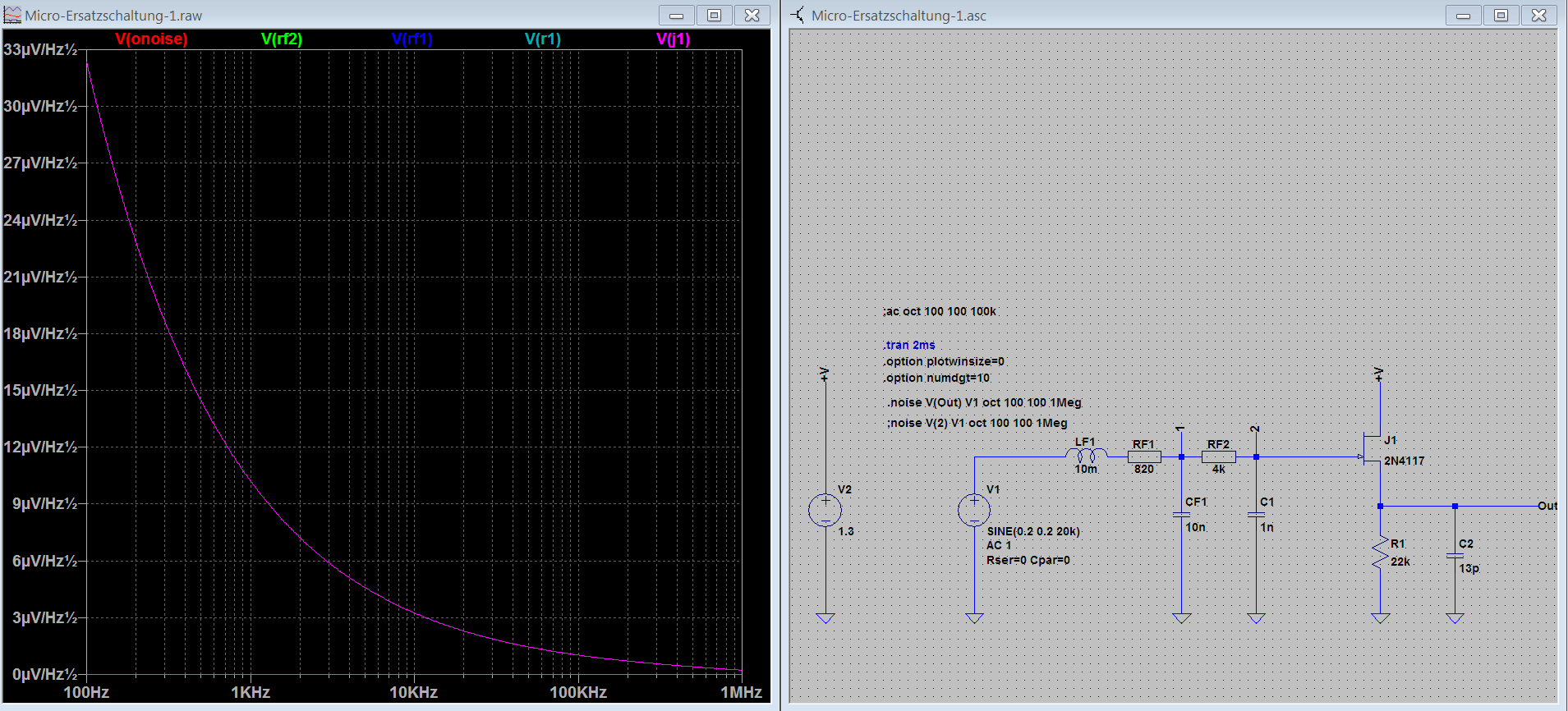Click the 13p value of C2
Screen dimensions: 1568x711
pyautogui.click(x=1469, y=568)
